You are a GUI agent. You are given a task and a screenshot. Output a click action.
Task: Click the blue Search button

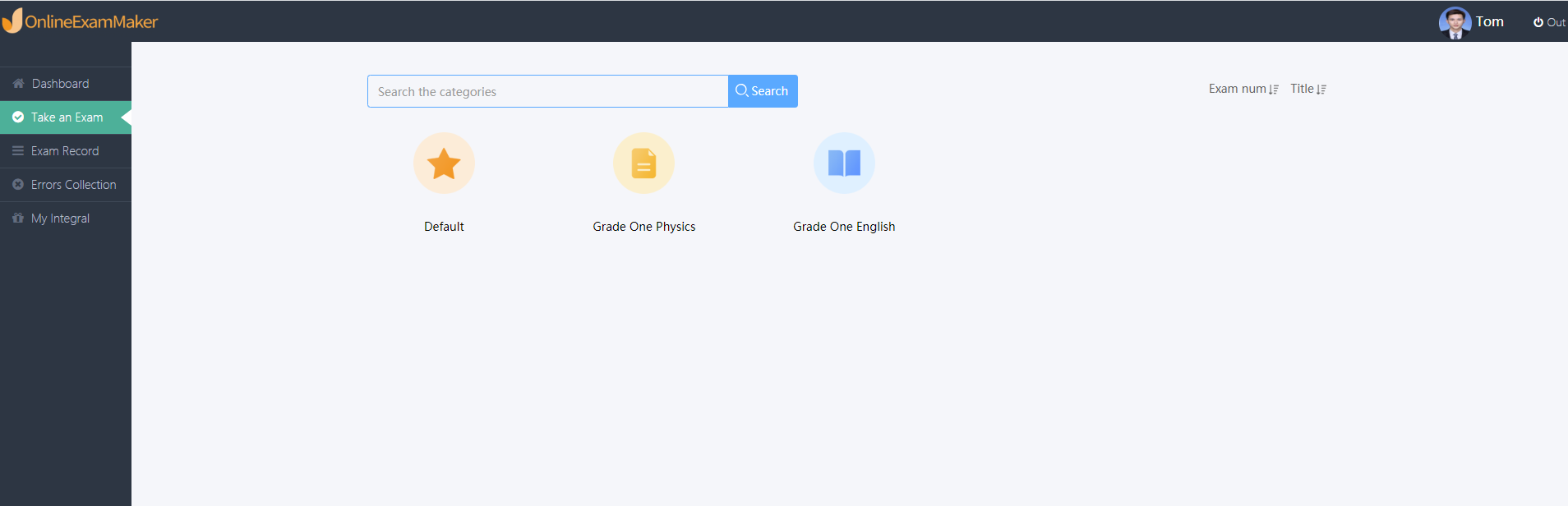point(763,91)
